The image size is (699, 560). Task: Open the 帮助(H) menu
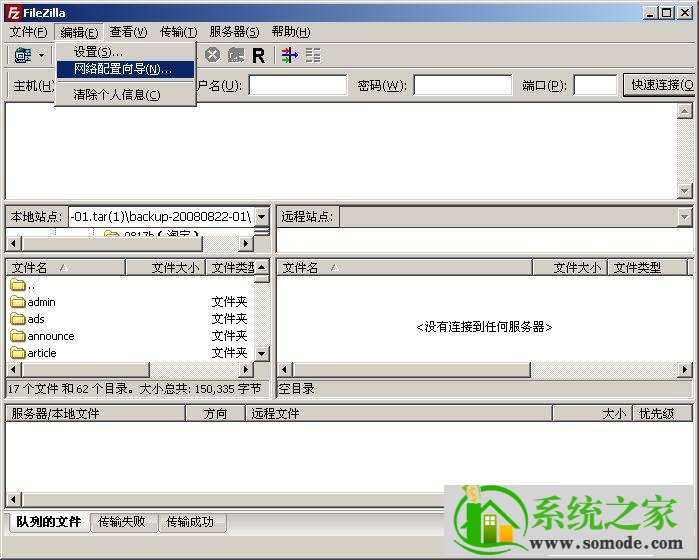(291, 32)
